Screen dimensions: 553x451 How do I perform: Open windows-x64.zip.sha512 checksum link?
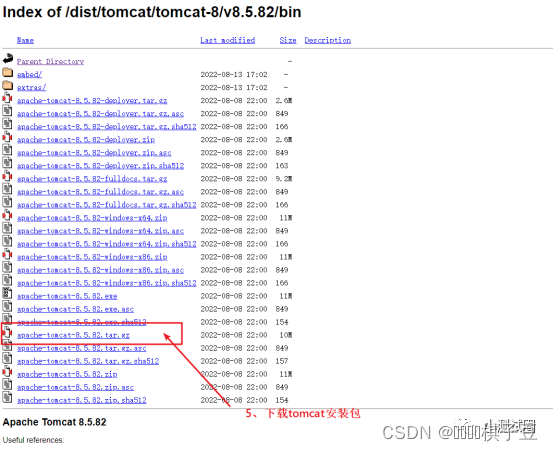click(x=107, y=244)
